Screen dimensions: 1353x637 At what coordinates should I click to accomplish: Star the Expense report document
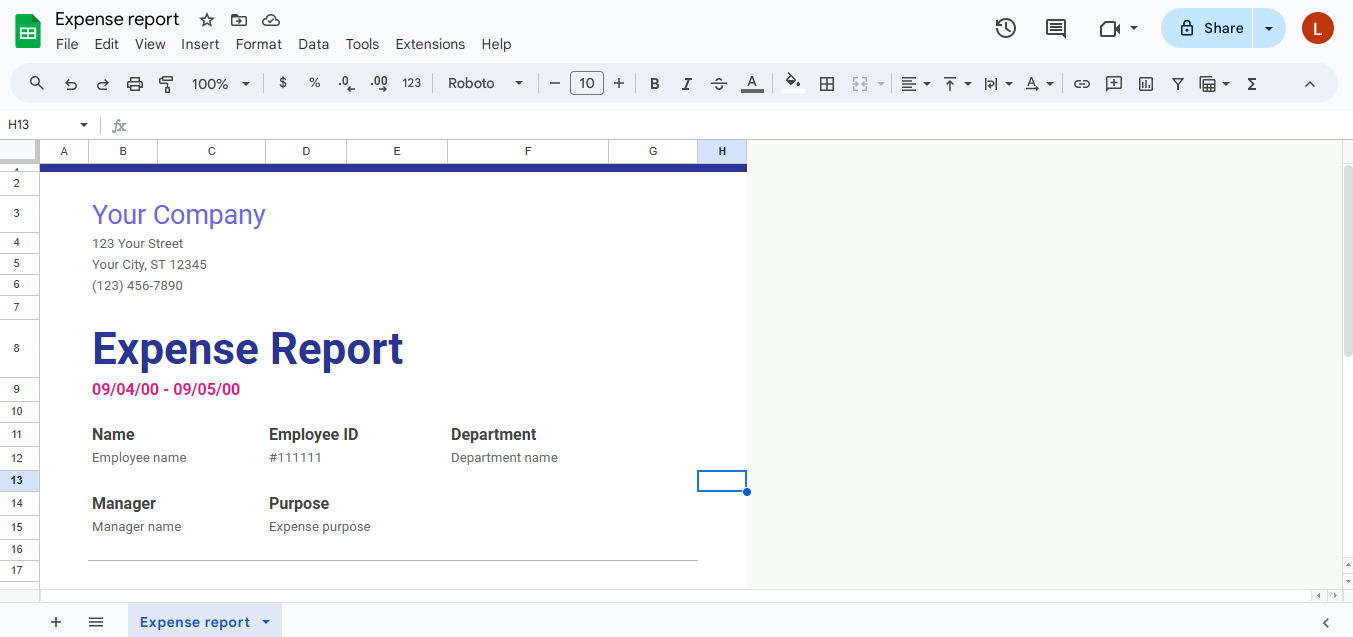tap(206, 19)
